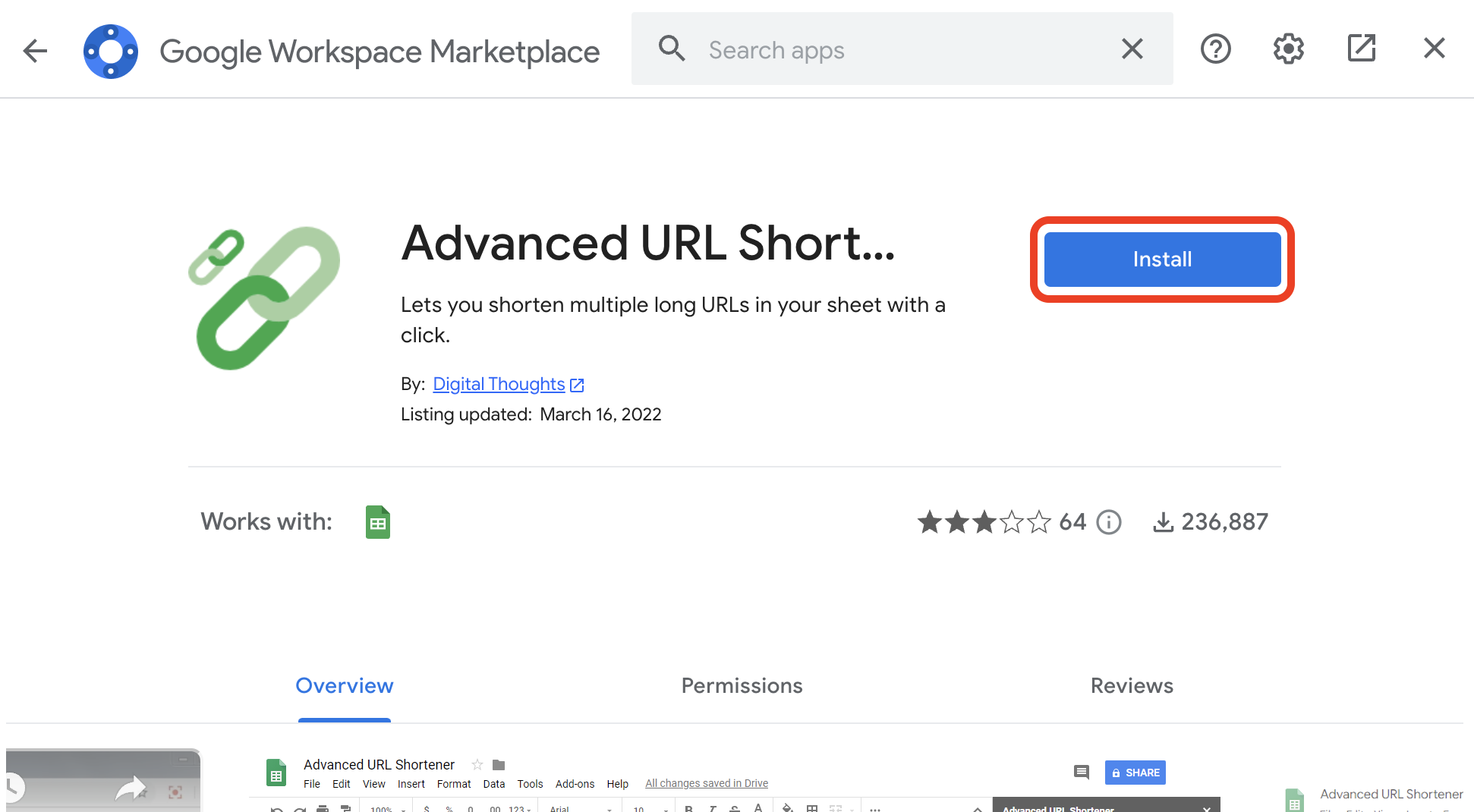Image resolution: width=1474 pixels, height=812 pixels.
Task: Click the download count icon
Action: (x=1163, y=522)
